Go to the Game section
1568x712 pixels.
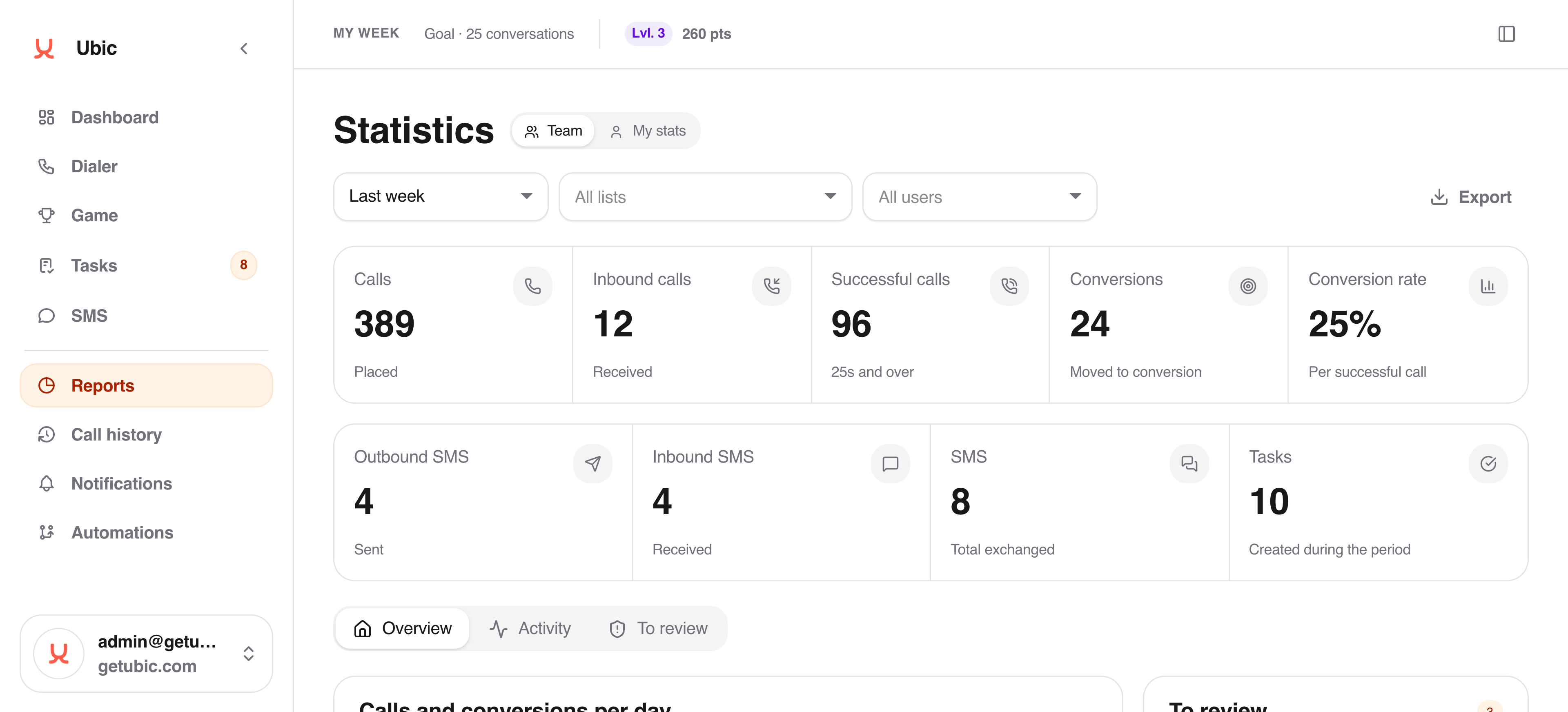[146, 216]
